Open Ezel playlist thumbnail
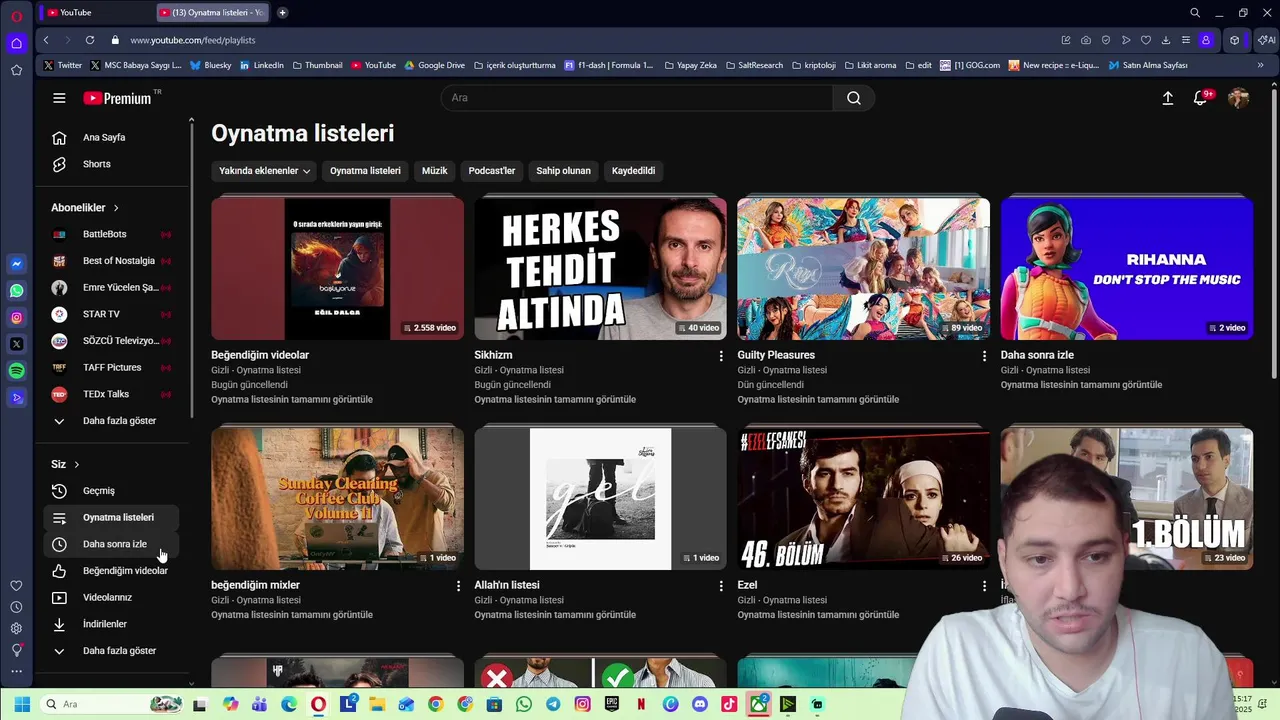Viewport: 1280px width, 720px height. click(863, 498)
